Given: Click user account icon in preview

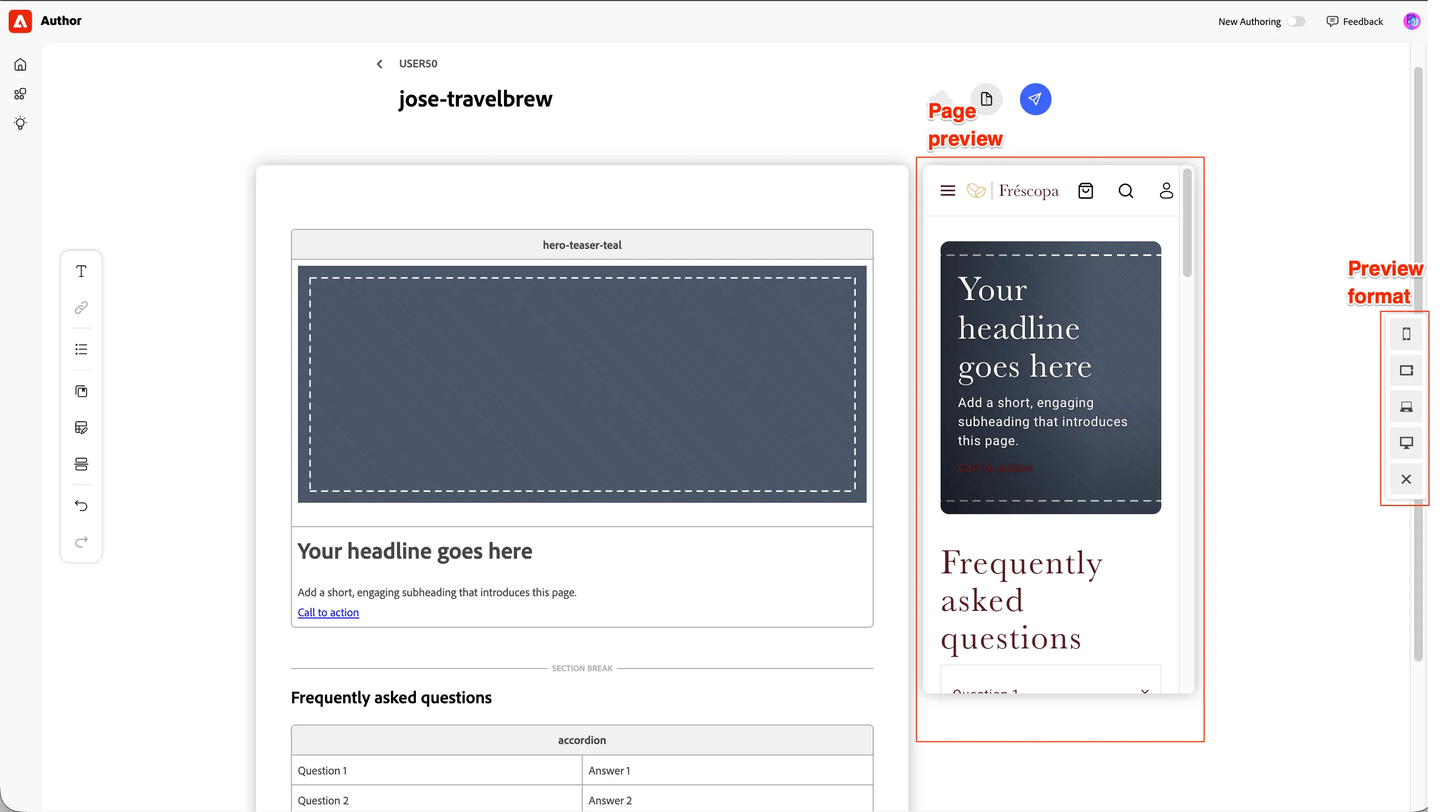Looking at the screenshot, I should 1166,191.
